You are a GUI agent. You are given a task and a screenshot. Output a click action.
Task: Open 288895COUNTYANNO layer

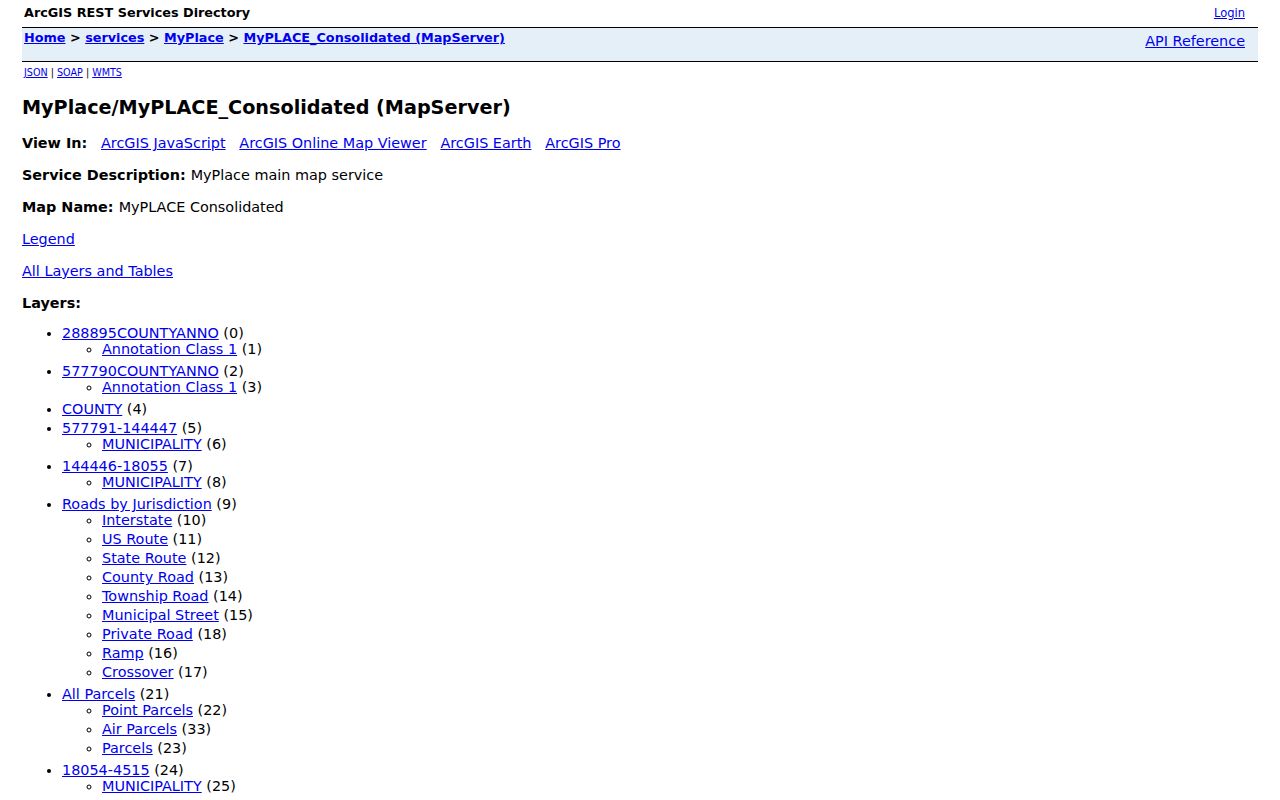140,333
